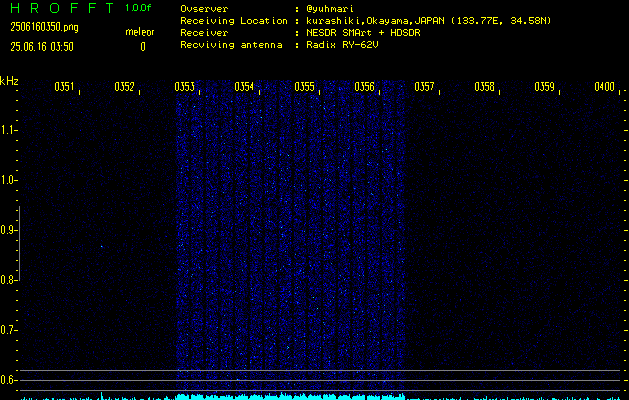629x400 pixels.
Task: Click the 1.0 kHz axis label
Action: click(7, 180)
